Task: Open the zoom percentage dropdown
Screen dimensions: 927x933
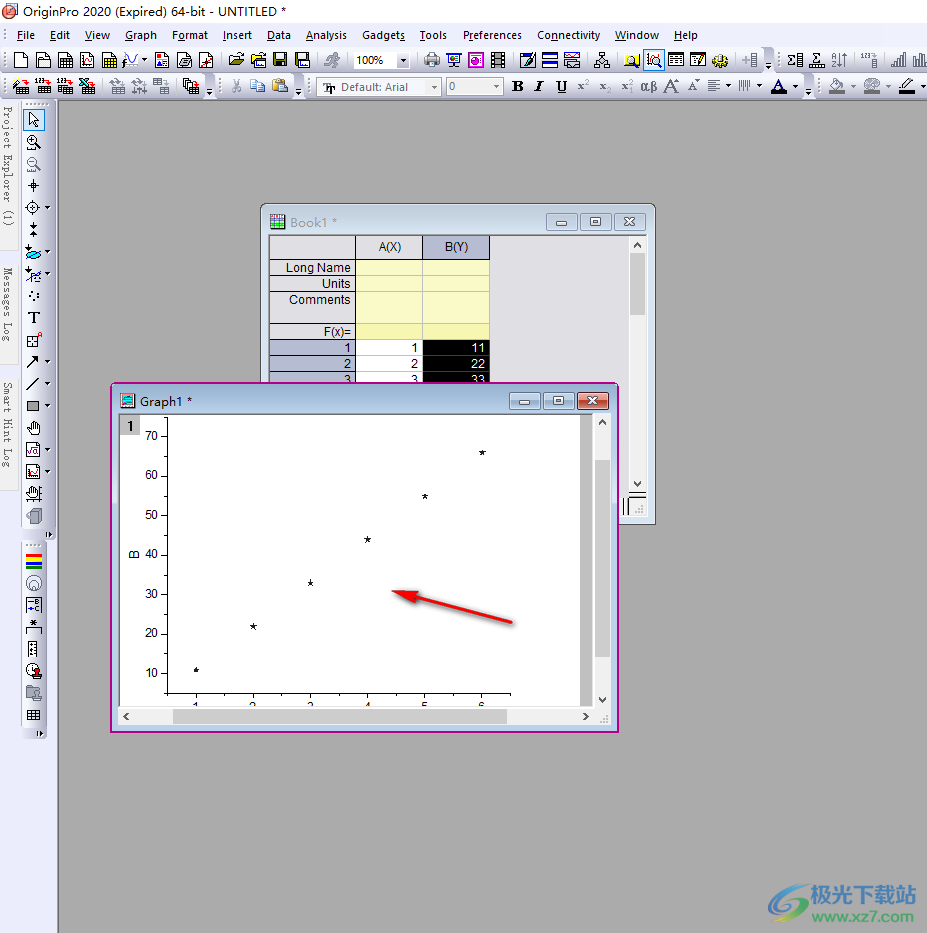Action: pyautogui.click(x=403, y=61)
